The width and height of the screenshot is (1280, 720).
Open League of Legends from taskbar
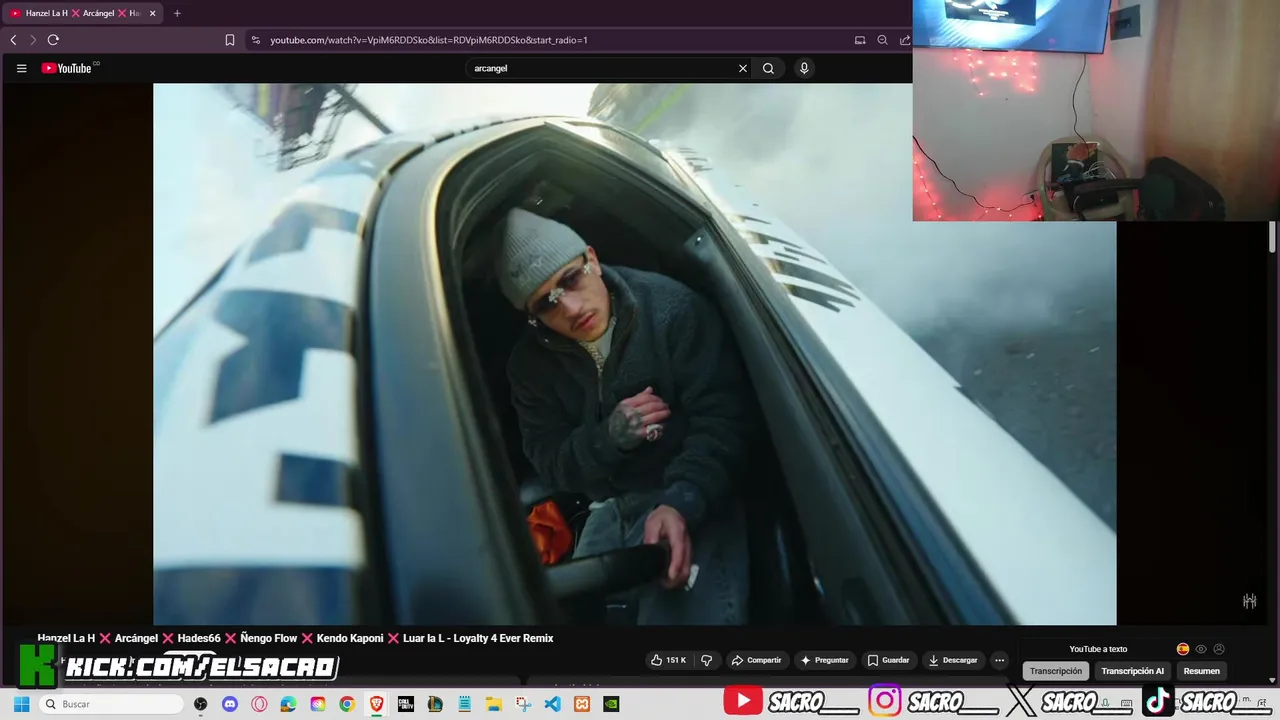[x=435, y=704]
